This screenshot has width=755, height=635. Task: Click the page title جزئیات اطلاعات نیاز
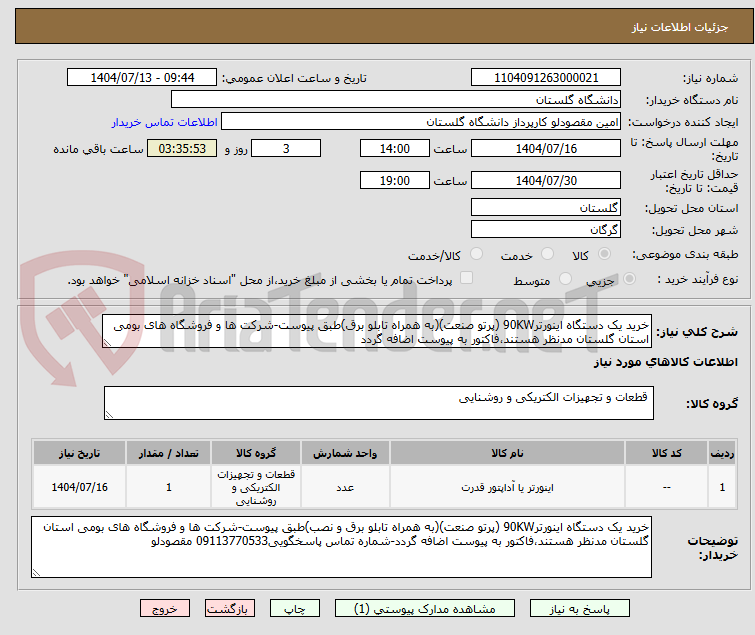point(679,27)
